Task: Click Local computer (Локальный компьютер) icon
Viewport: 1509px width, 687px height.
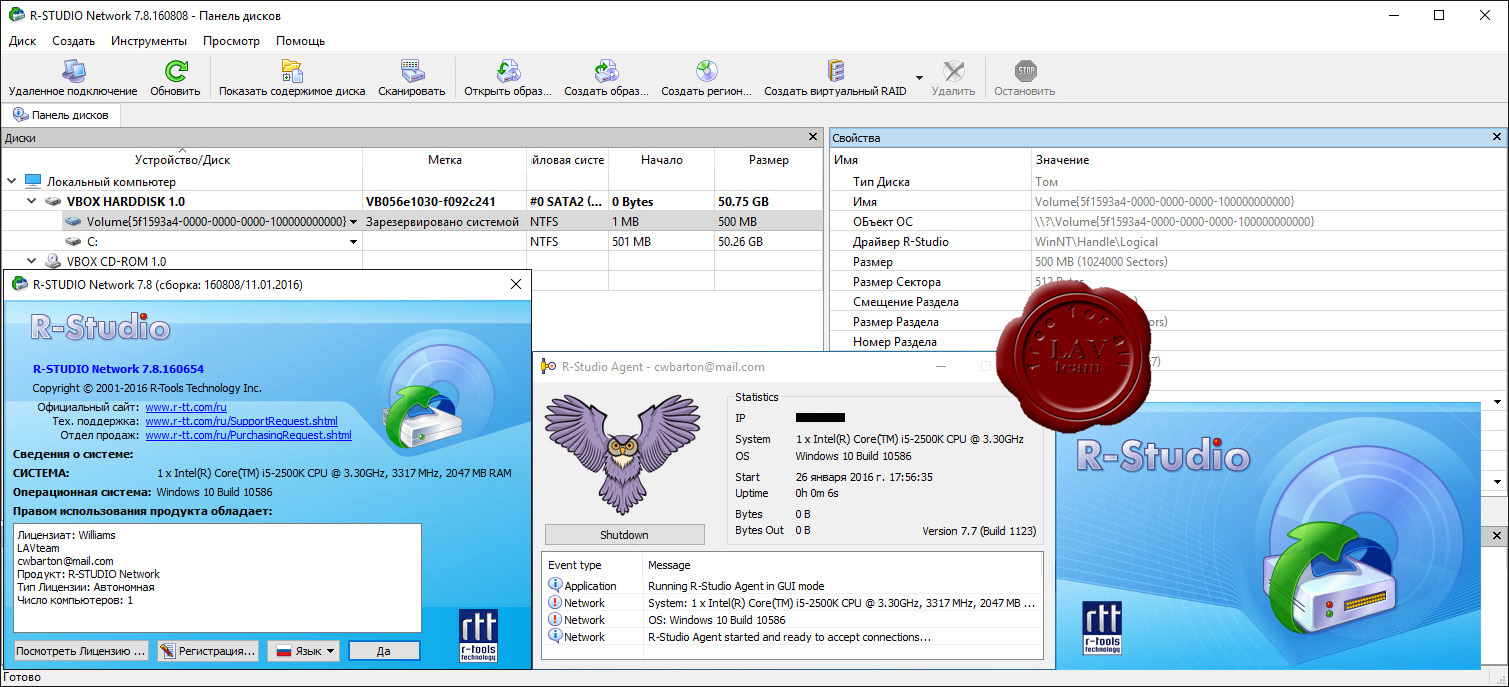Action: coord(33,182)
